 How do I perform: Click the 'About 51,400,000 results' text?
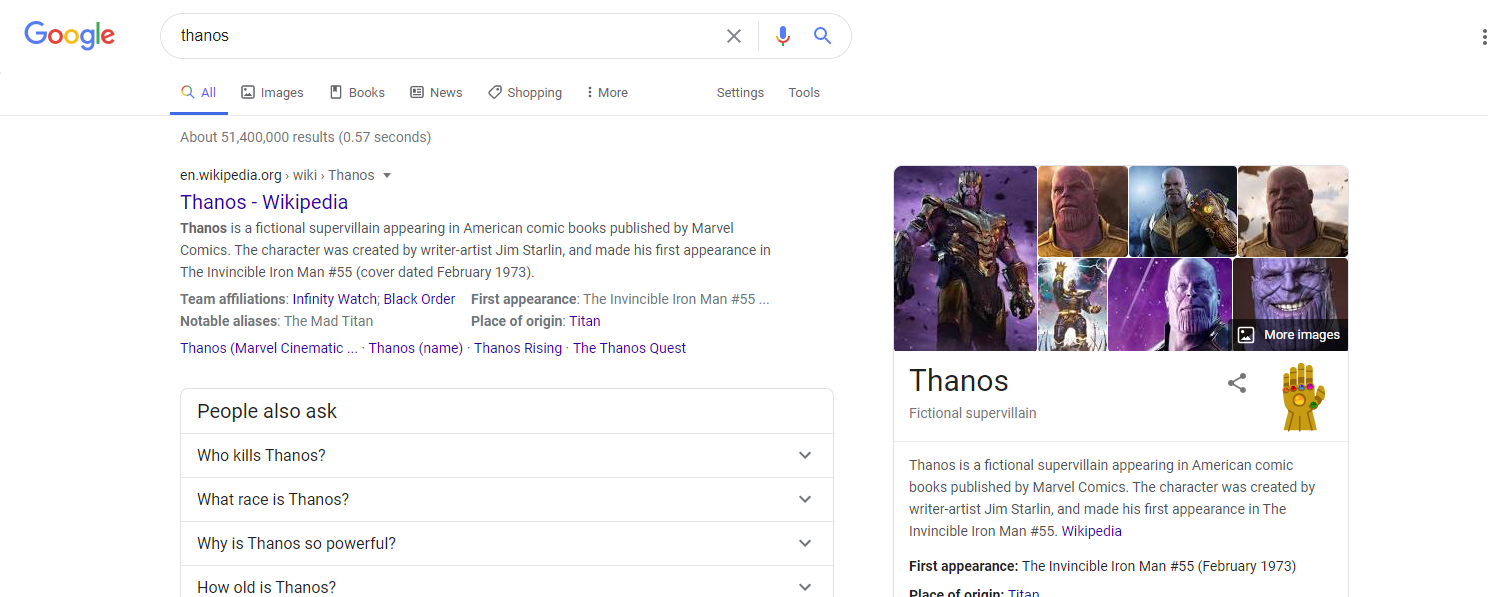(306, 137)
